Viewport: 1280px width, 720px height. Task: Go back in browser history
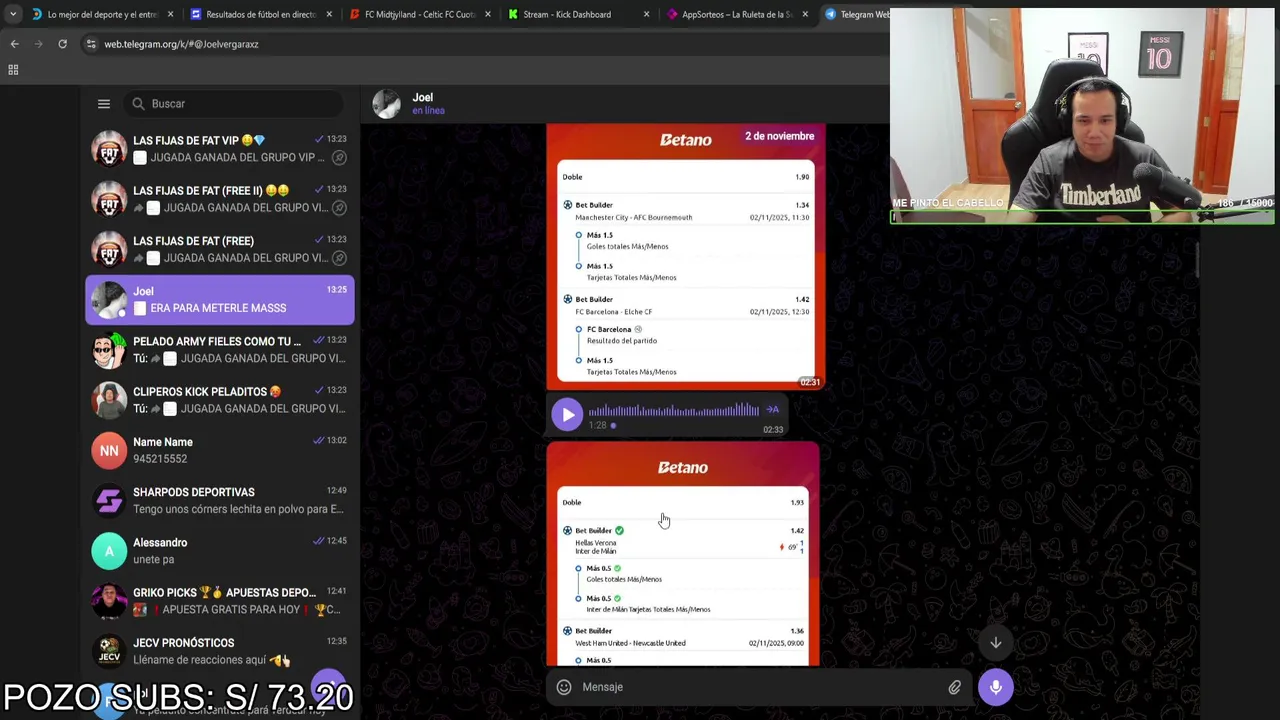pos(14,44)
